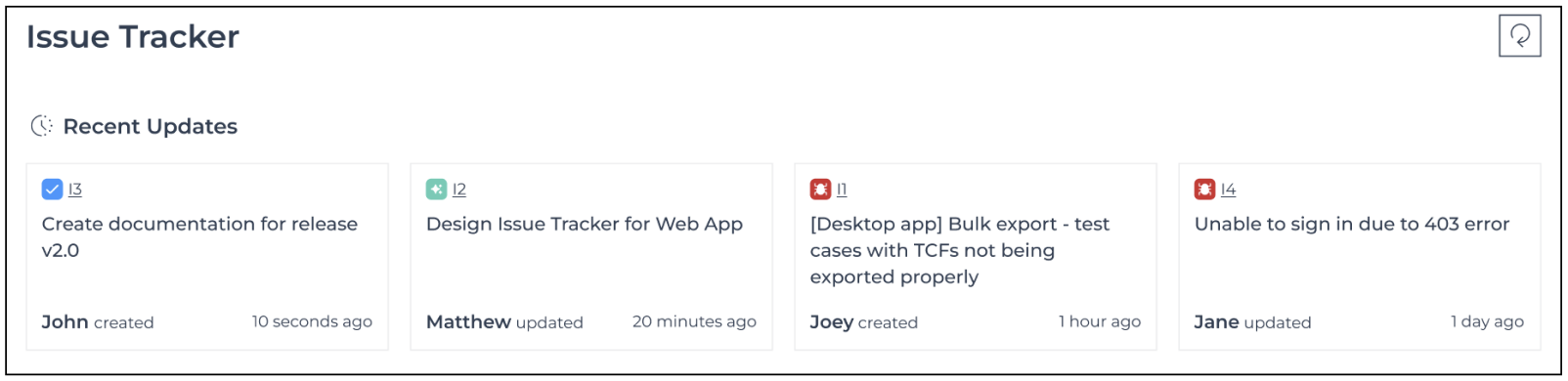Click the Issue Tracker page title
Screen dimensions: 1568x381
133,37
